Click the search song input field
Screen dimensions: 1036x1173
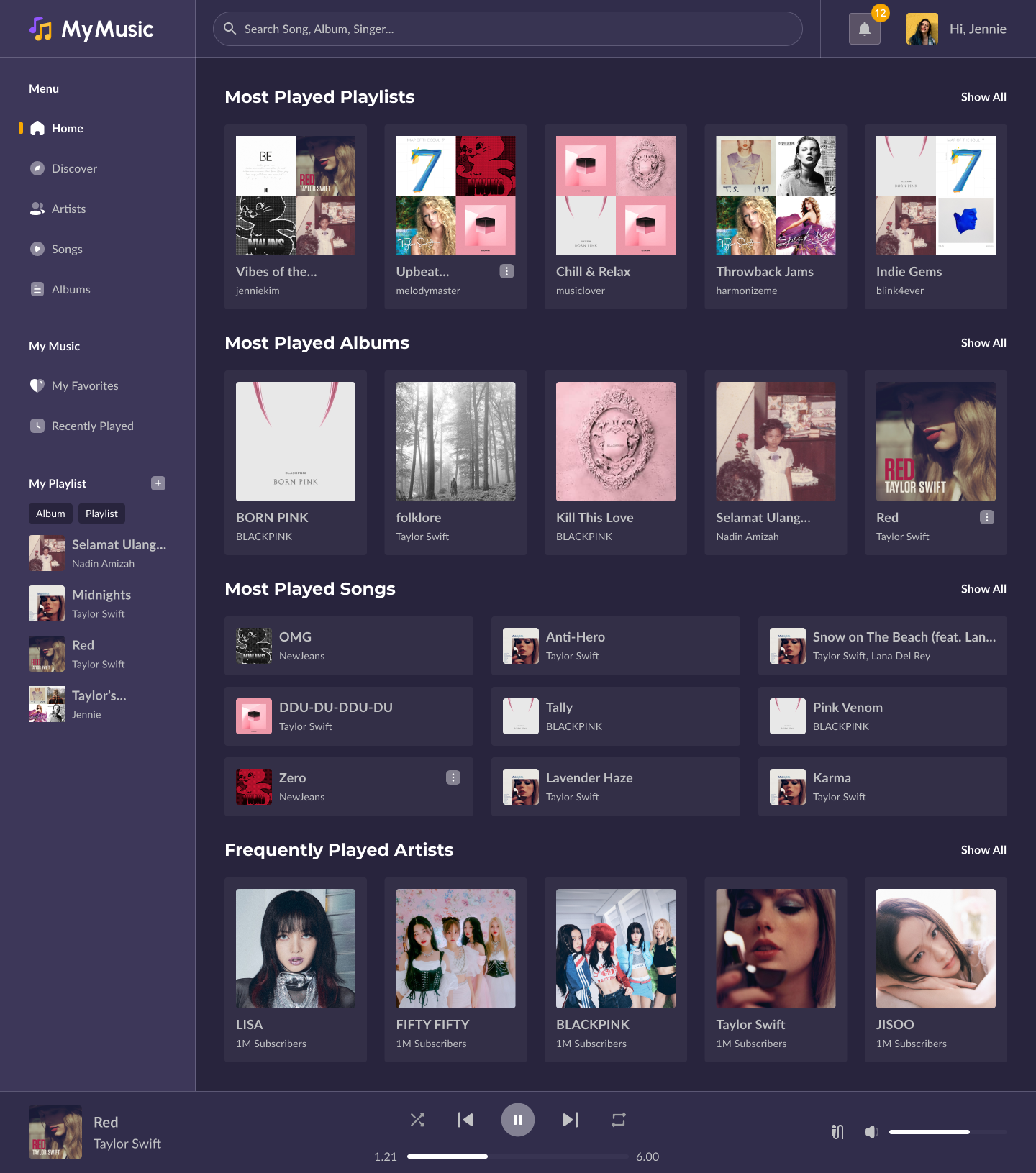508,29
